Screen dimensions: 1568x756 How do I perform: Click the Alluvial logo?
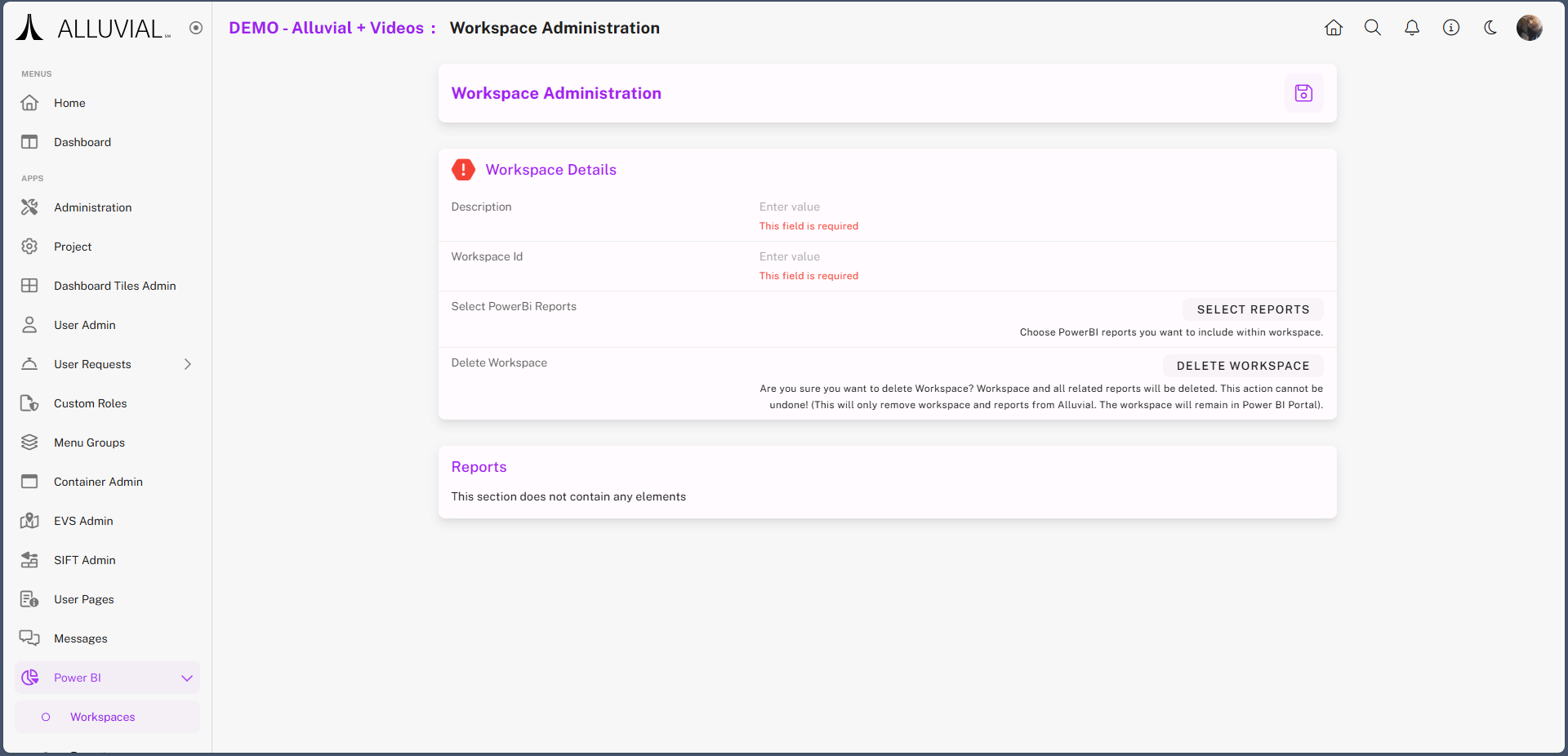pyautogui.click(x=93, y=28)
